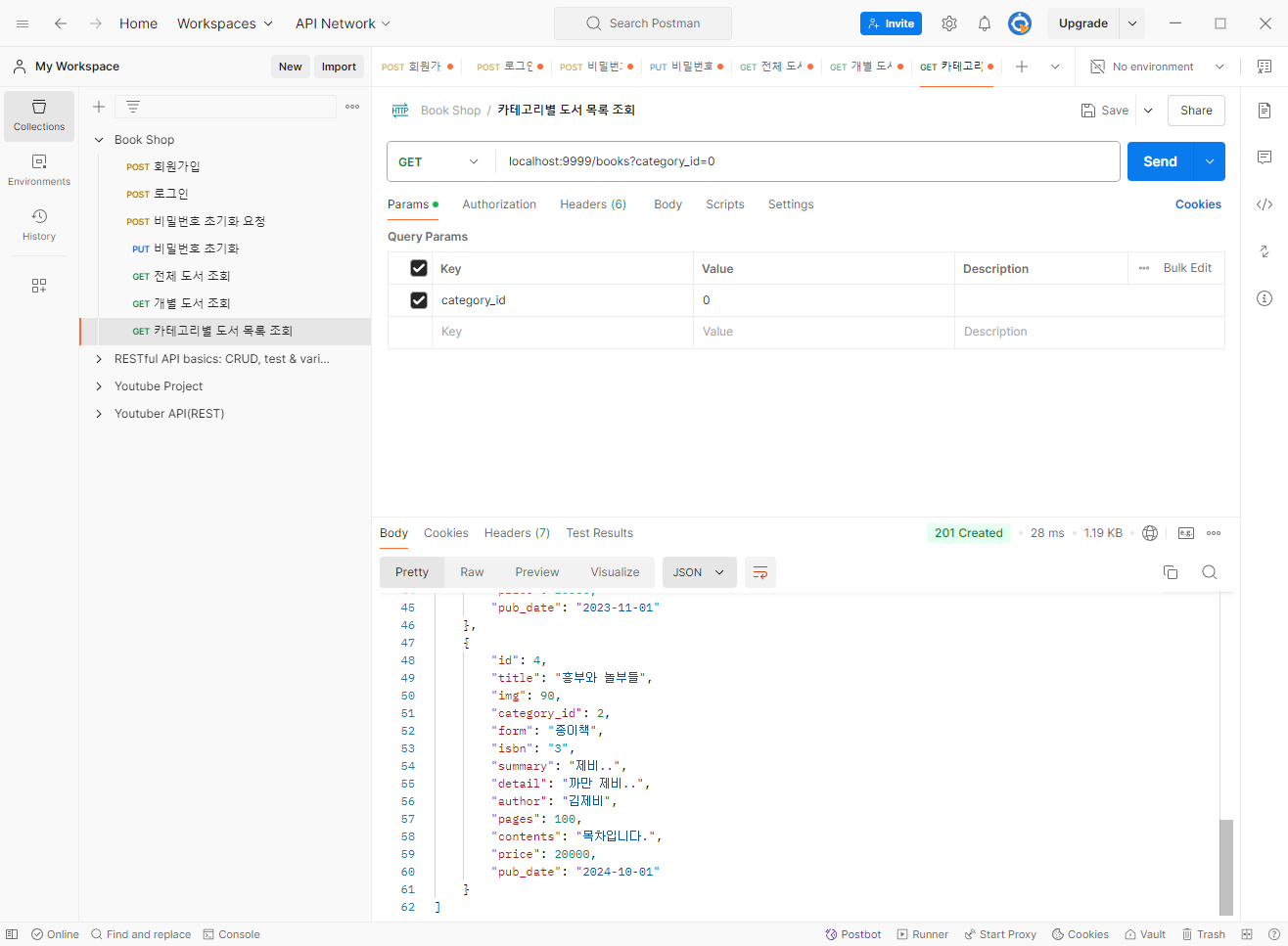Click the New button
Viewport: 1288px width, 946px height.
click(x=291, y=67)
